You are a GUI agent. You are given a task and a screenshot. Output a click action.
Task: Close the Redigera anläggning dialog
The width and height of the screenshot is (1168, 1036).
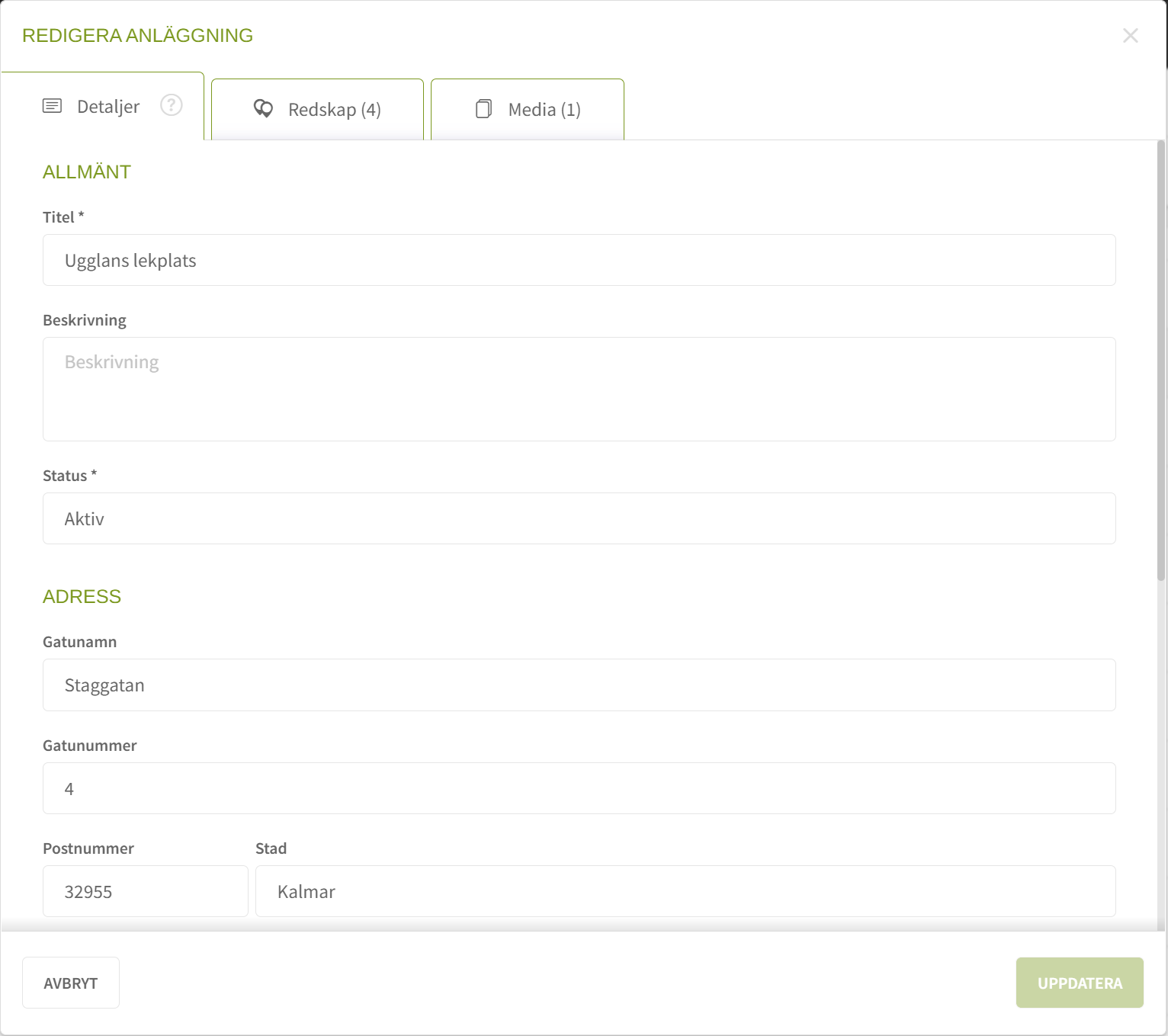pos(1130,36)
